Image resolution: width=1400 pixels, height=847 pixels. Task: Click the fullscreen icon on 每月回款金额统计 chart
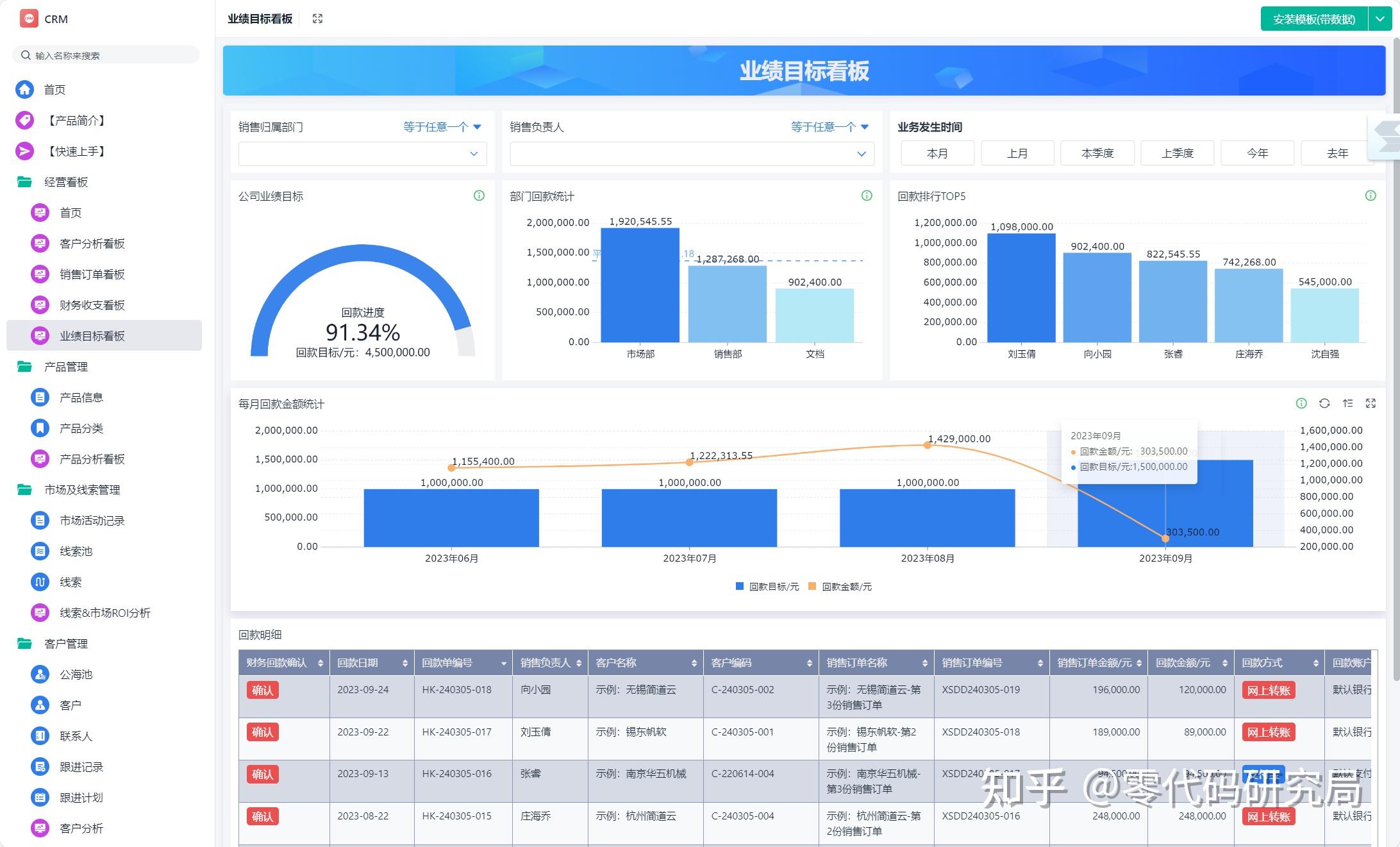[1371, 403]
